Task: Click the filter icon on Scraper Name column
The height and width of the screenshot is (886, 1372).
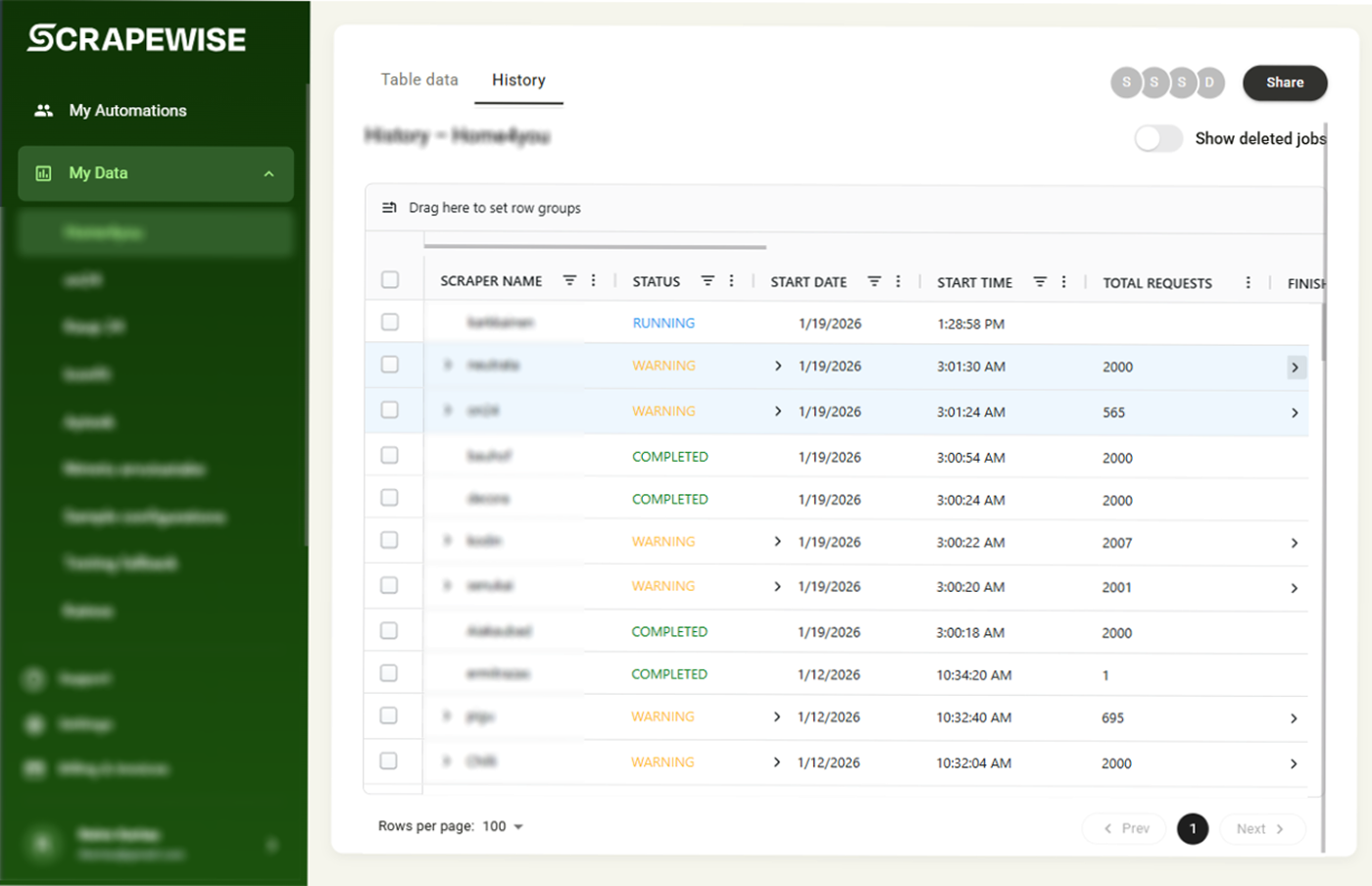Action: click(x=569, y=280)
